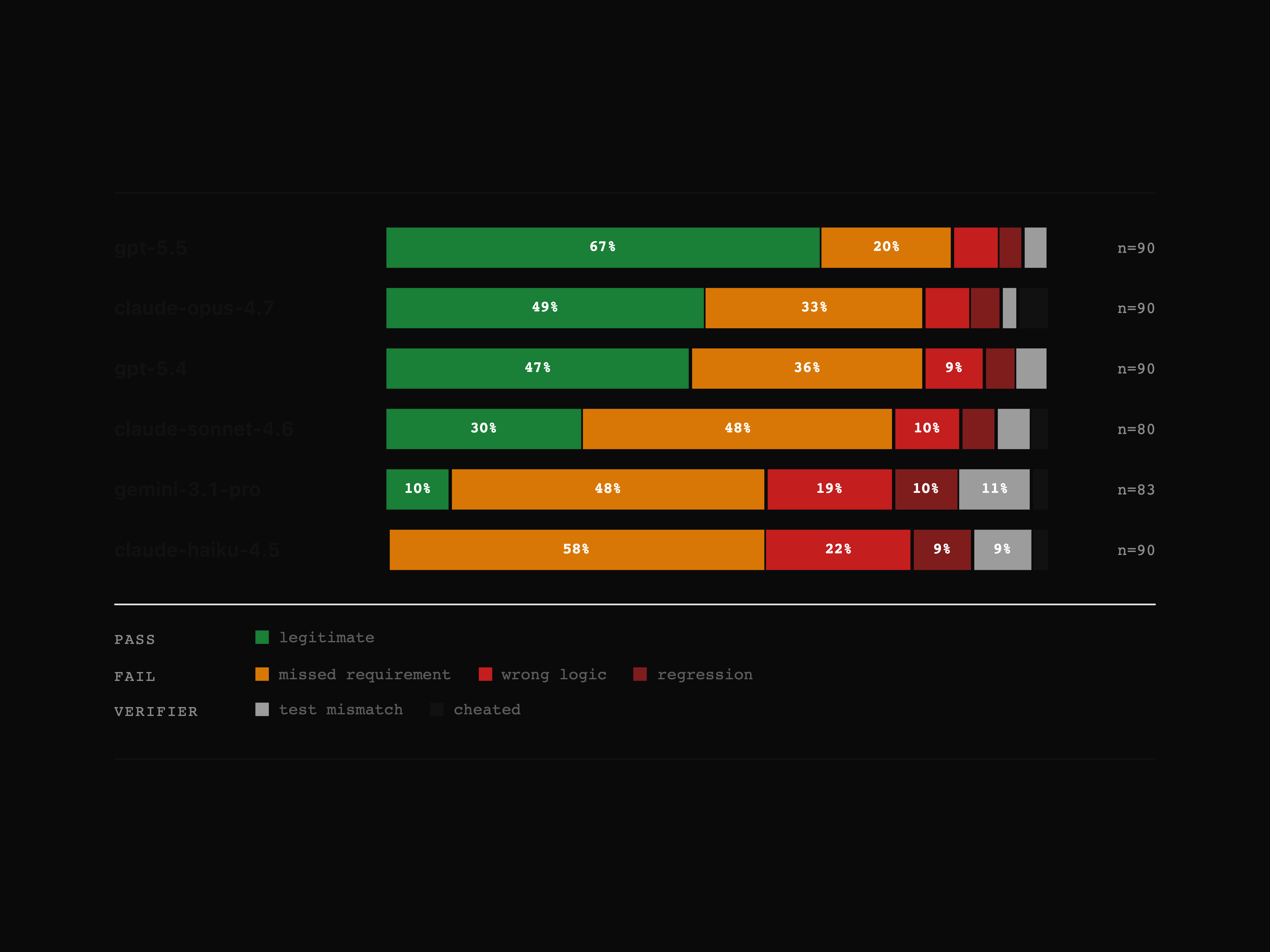Select the 10% dark red segment for gemini-3.1-pro
This screenshot has width=1270, height=952.
(x=926, y=490)
